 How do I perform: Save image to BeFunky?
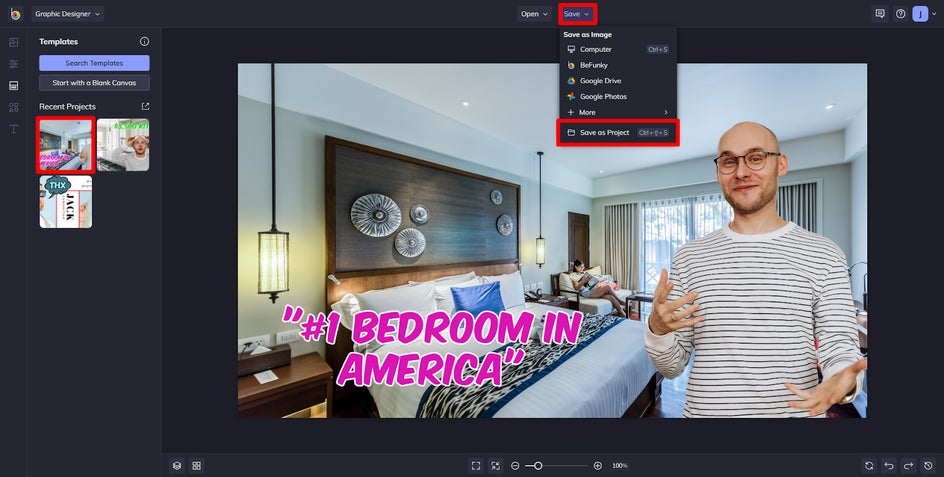tap(618, 65)
